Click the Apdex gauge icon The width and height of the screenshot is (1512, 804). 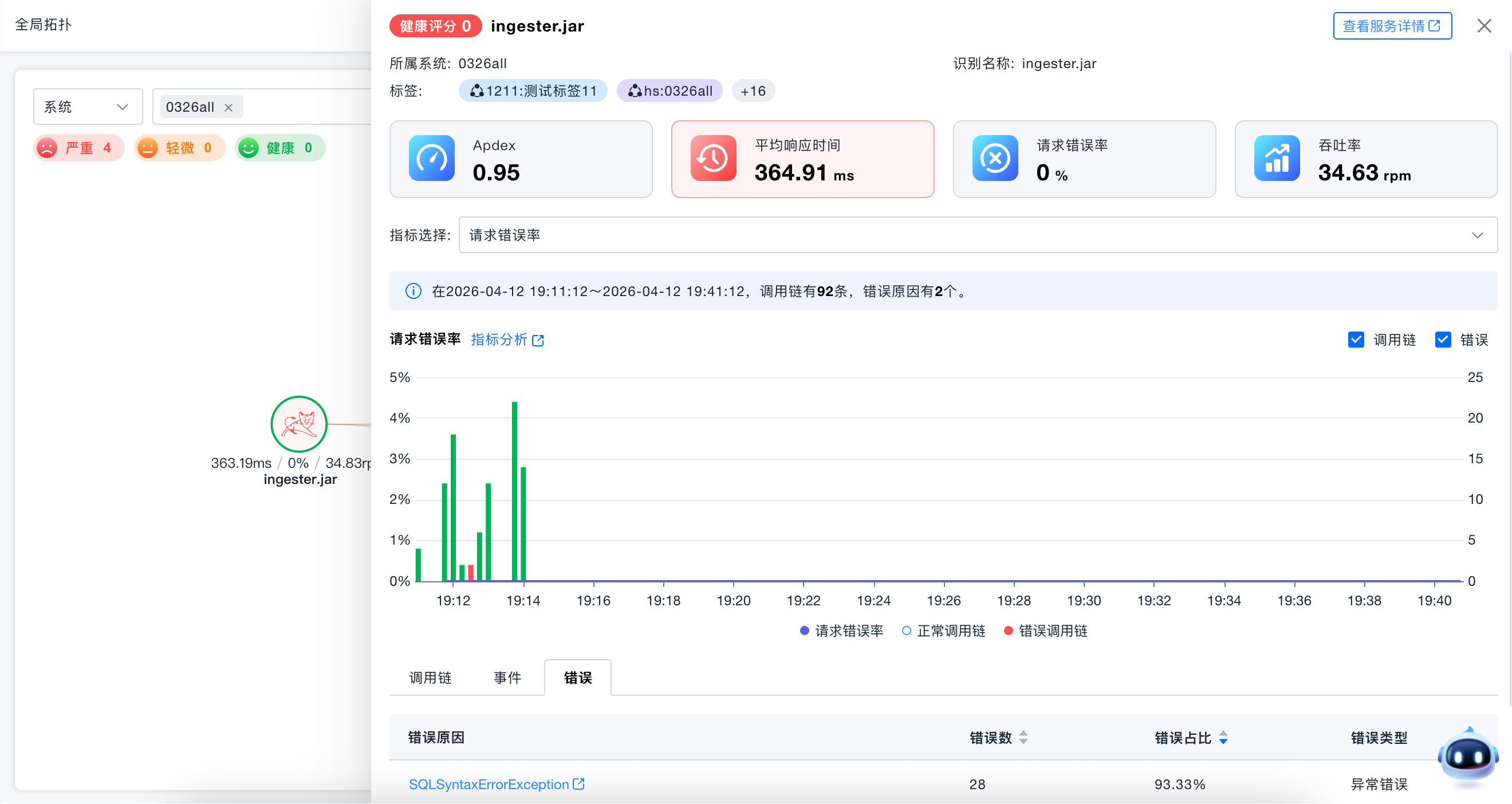click(431, 159)
